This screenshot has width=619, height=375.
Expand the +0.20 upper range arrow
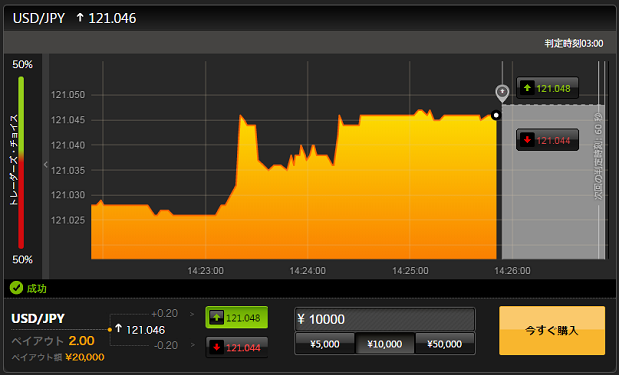192,314
